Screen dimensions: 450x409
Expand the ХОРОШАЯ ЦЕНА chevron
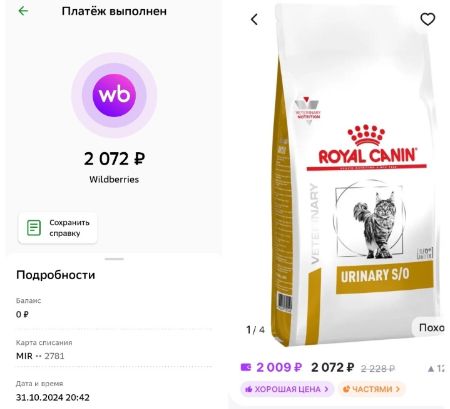(326, 389)
